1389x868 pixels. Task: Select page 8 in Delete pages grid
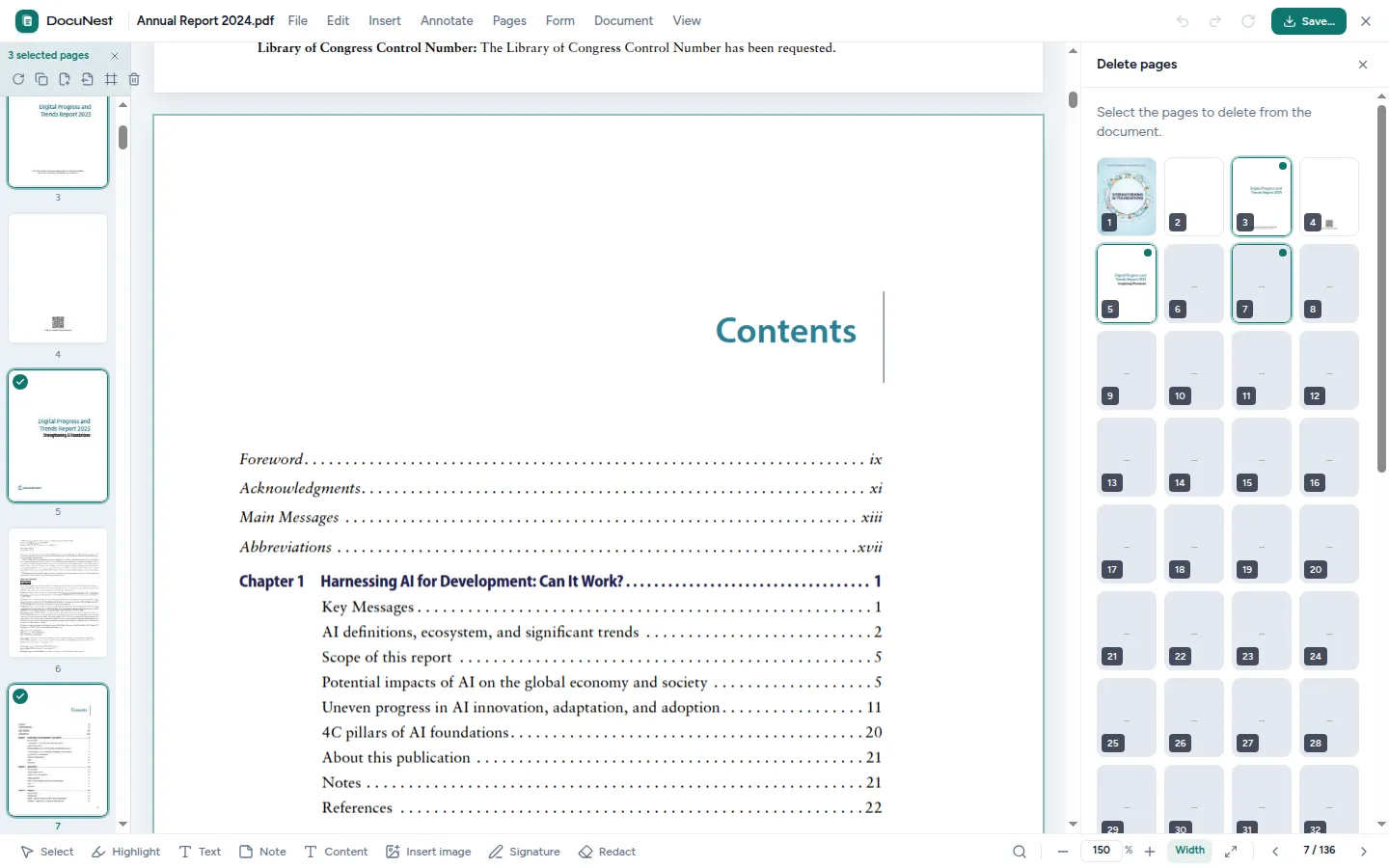point(1329,284)
